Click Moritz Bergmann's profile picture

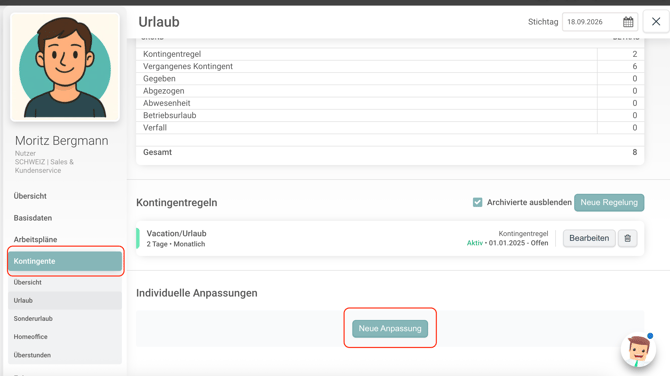pos(65,67)
